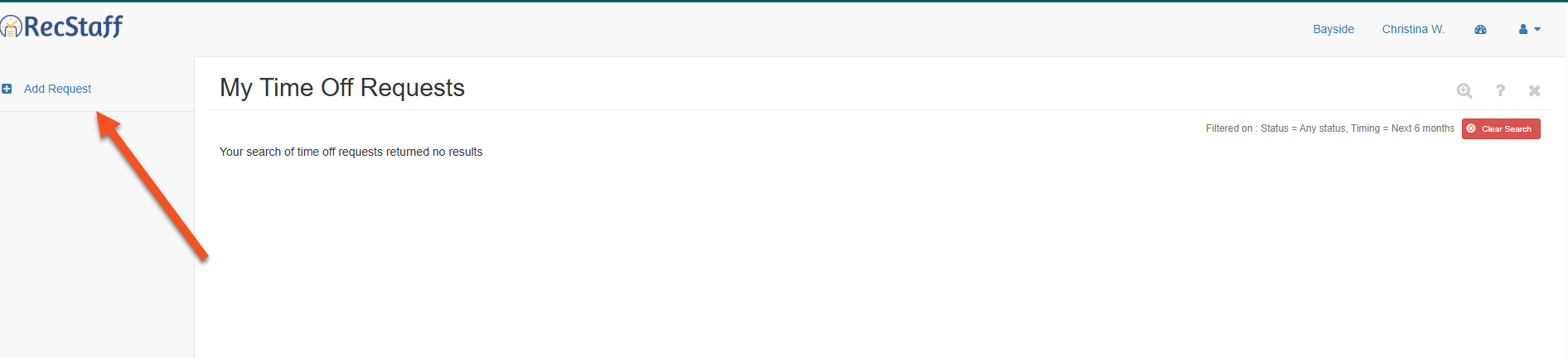Click the no results message text
This screenshot has width=1568, height=358.
point(351,152)
